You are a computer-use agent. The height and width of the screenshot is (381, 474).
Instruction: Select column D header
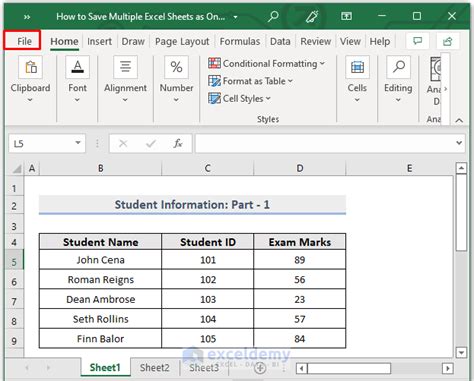point(300,169)
